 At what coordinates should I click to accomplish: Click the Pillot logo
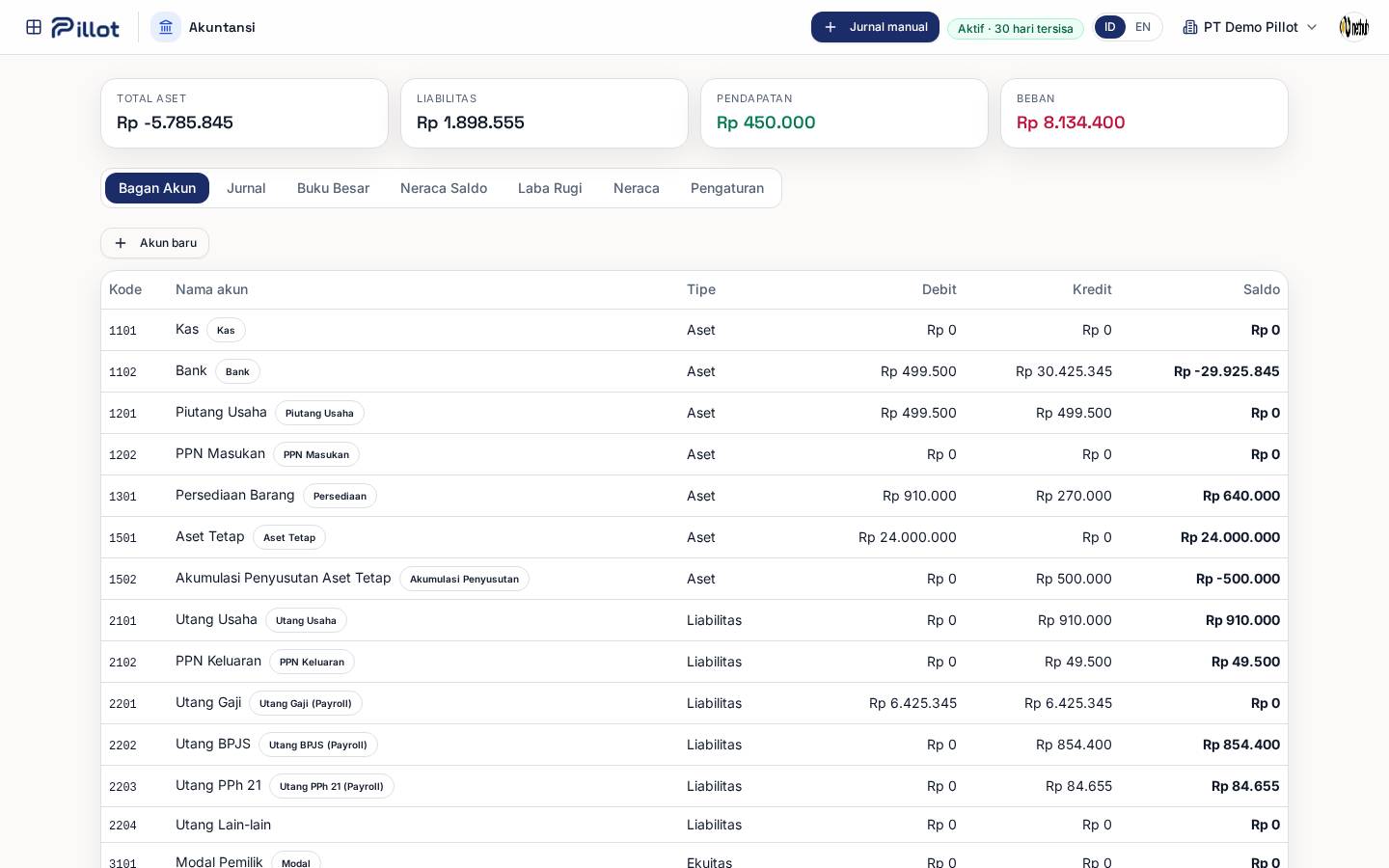click(x=85, y=27)
